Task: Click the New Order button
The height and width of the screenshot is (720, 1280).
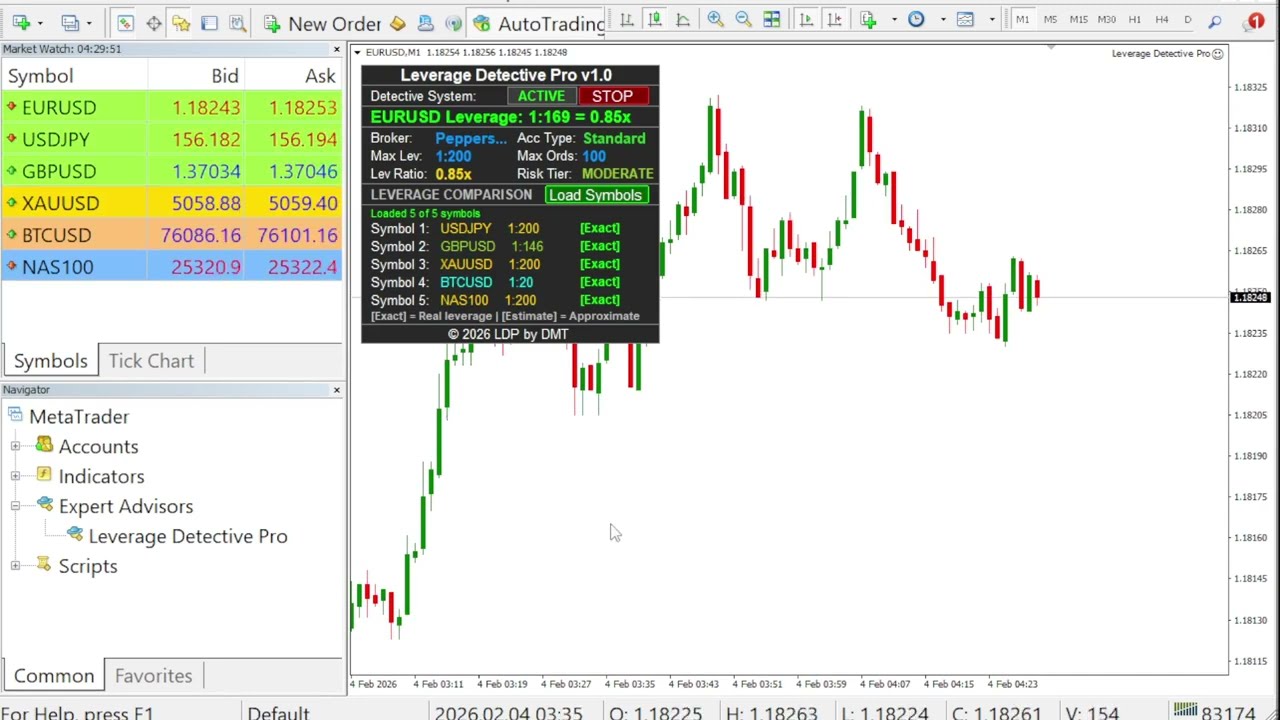Action: tap(322, 23)
